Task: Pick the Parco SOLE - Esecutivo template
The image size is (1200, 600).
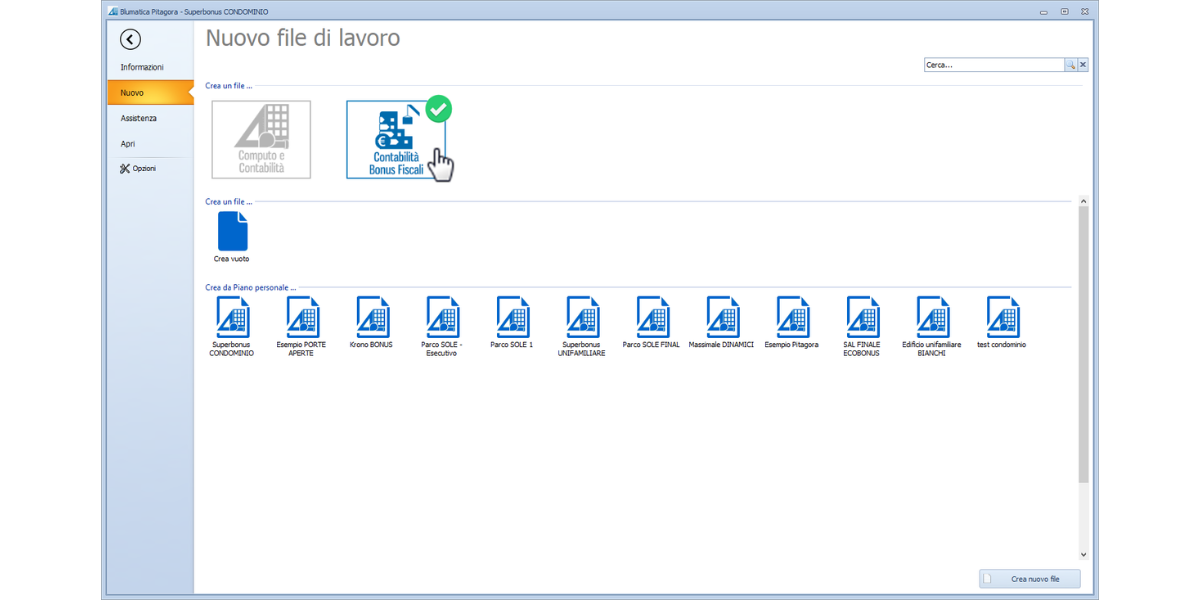Action: 441,326
